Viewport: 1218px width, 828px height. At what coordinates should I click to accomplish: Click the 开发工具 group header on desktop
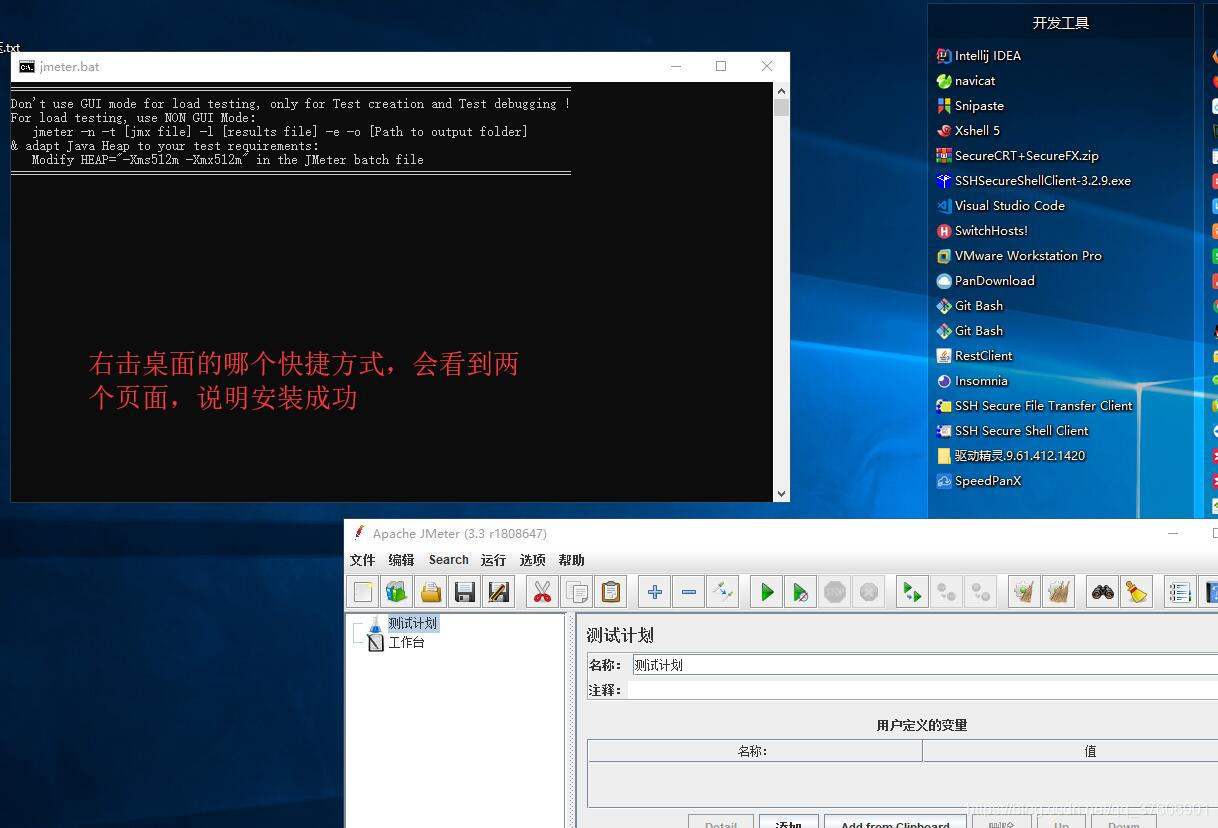[x=1061, y=23]
